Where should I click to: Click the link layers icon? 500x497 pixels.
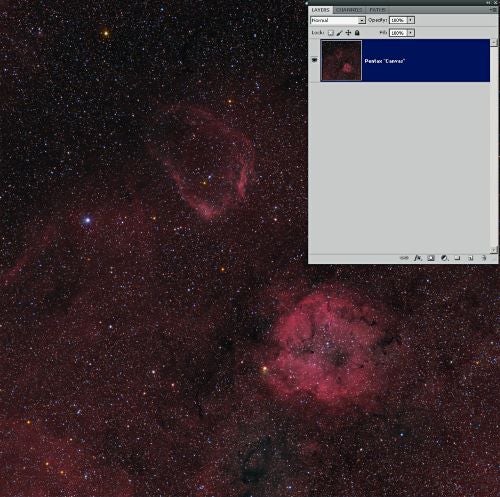click(404, 258)
